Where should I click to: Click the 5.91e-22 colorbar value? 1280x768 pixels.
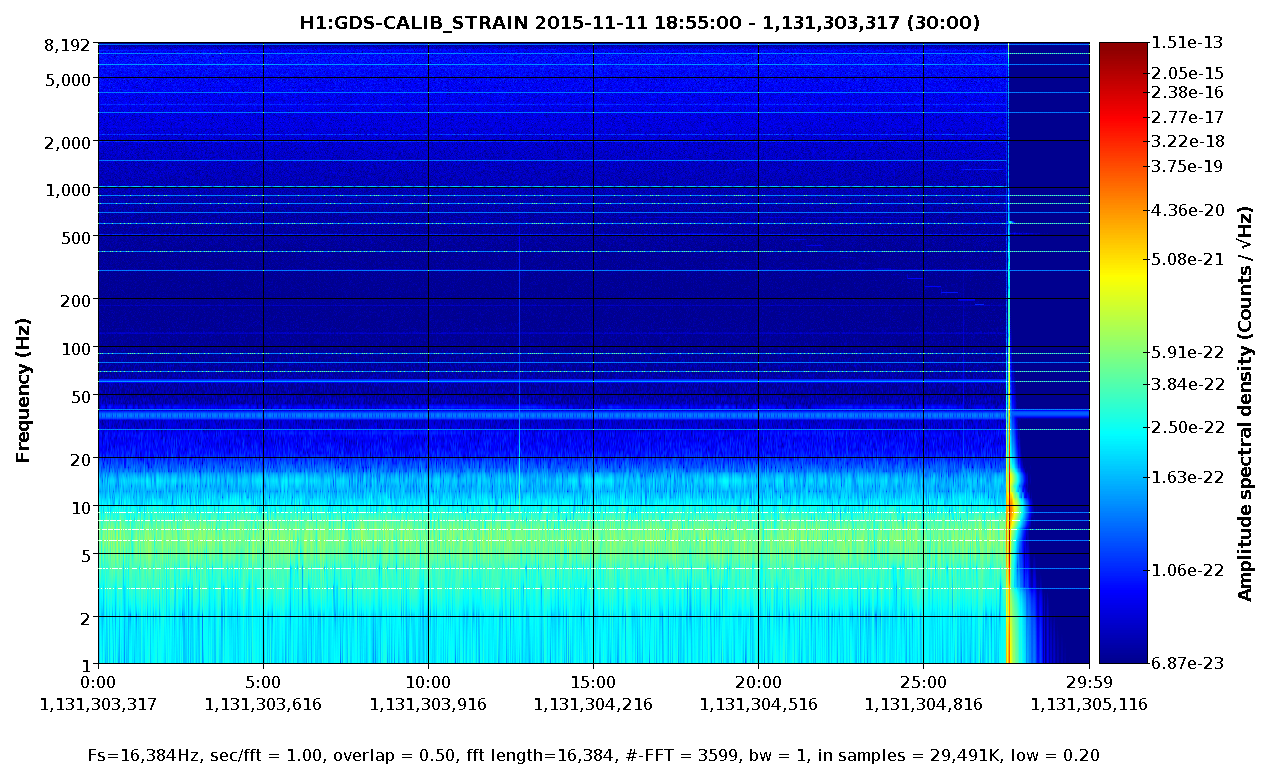click(x=1187, y=352)
